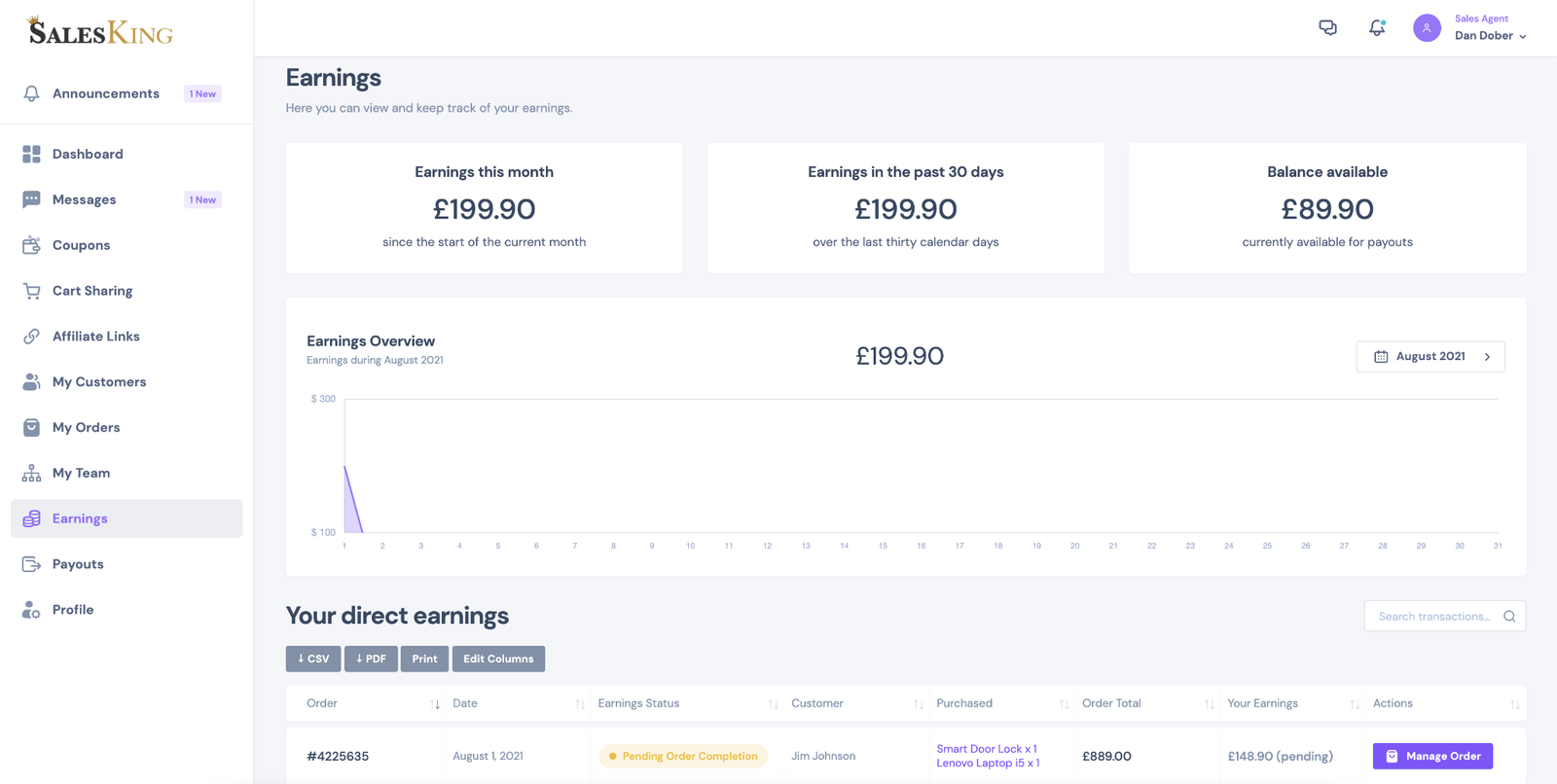
Task: Click the Manage Order button
Action: tap(1432, 756)
